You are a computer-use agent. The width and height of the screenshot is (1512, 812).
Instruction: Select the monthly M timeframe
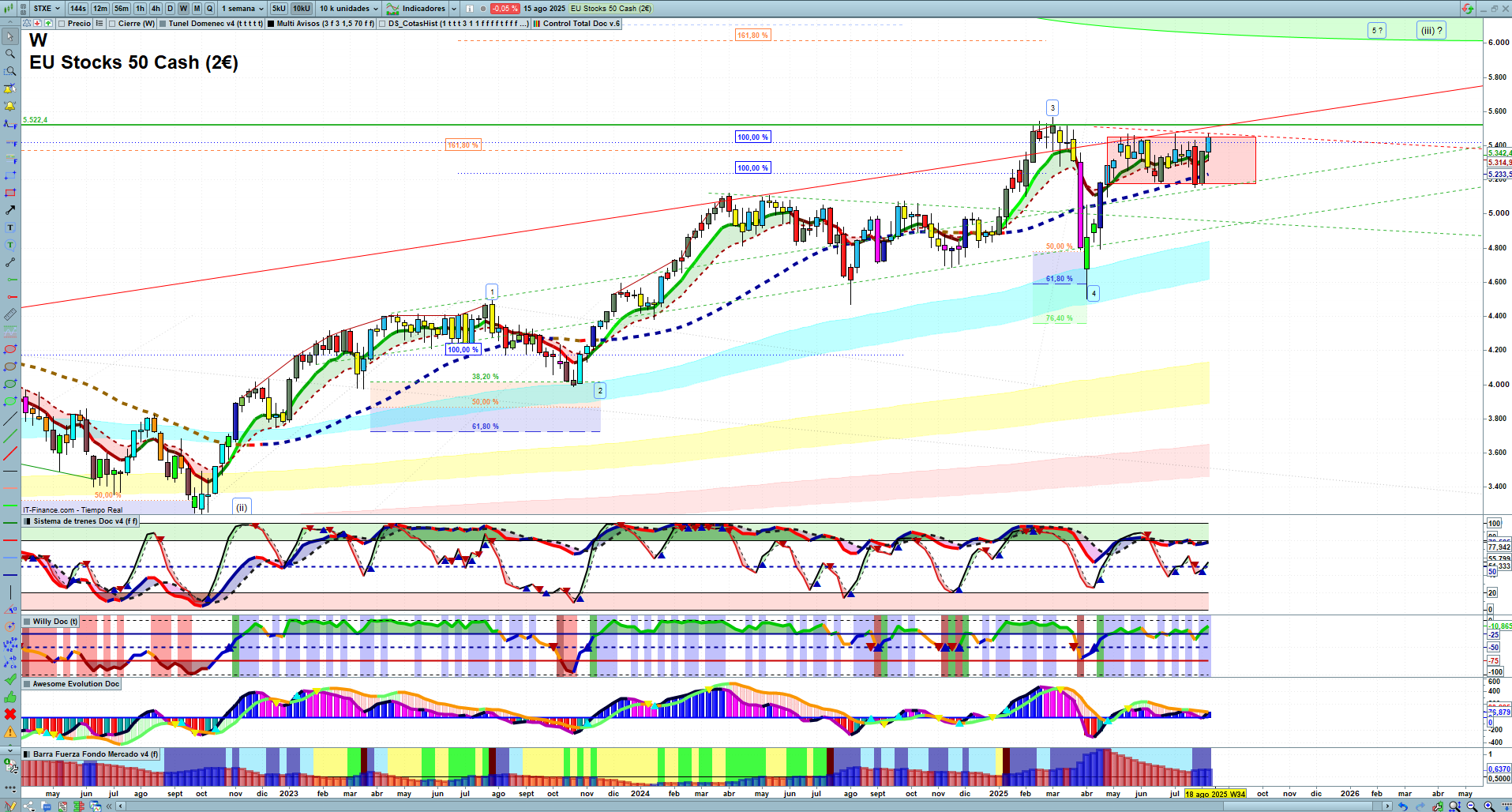click(x=197, y=9)
